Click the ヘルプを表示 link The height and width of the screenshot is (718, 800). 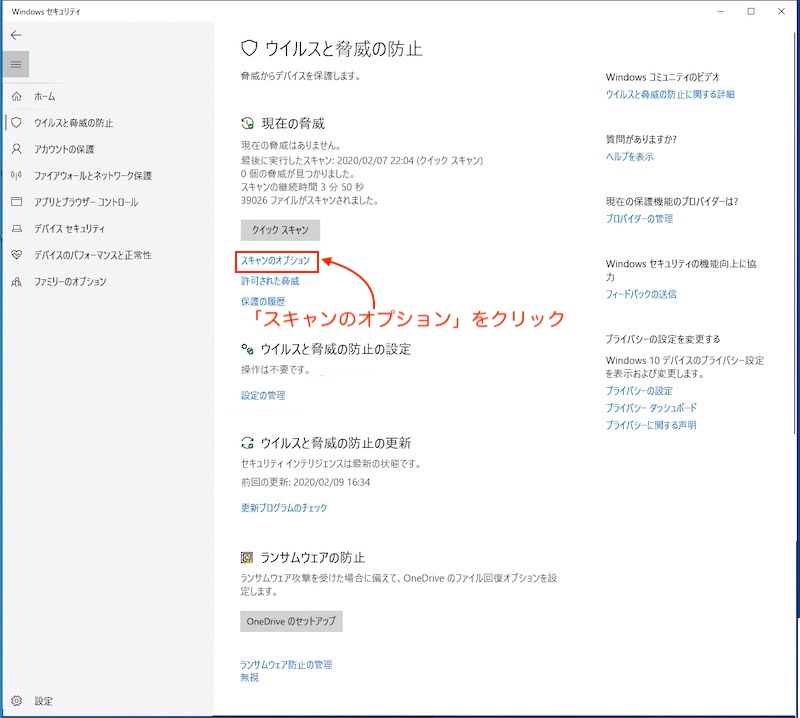(630, 157)
